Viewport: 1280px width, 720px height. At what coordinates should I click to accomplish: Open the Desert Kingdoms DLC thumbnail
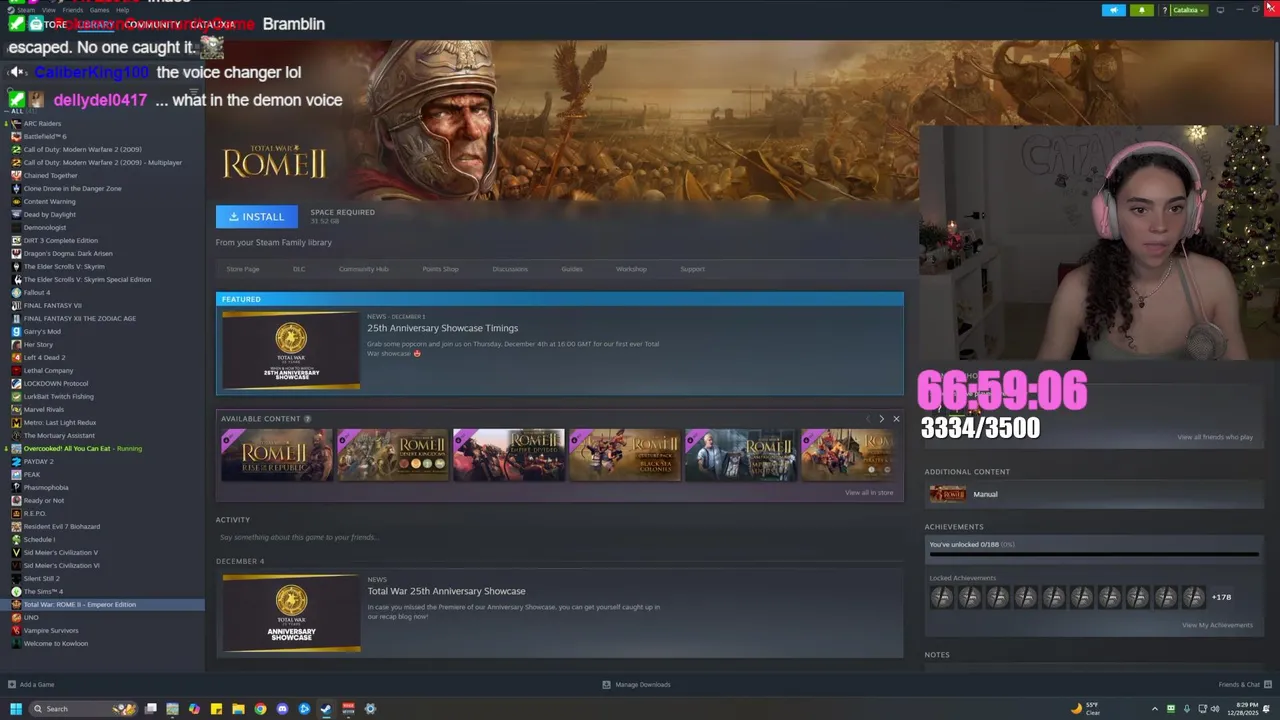tap(393, 455)
